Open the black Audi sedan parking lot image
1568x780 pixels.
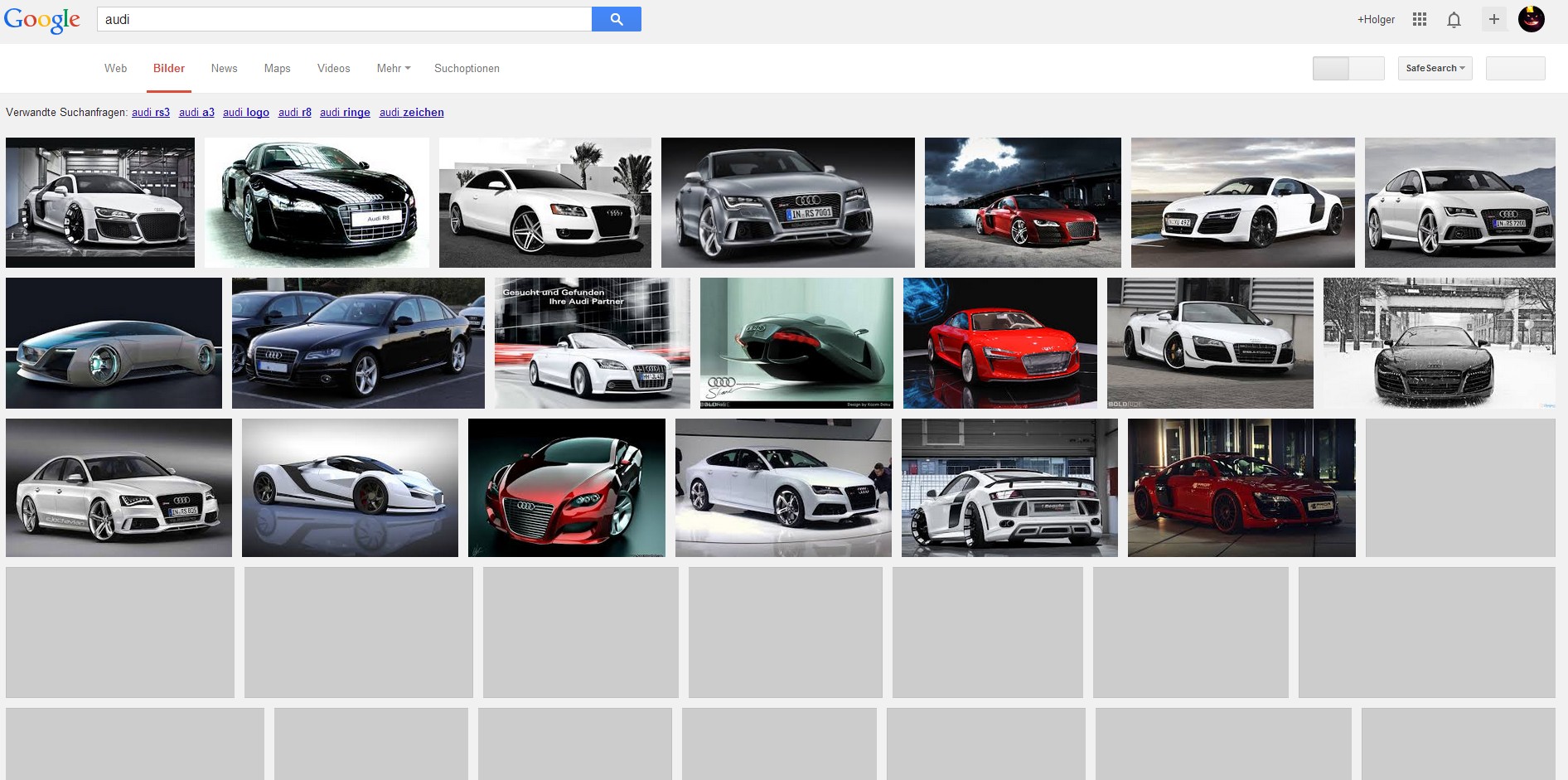pos(358,343)
